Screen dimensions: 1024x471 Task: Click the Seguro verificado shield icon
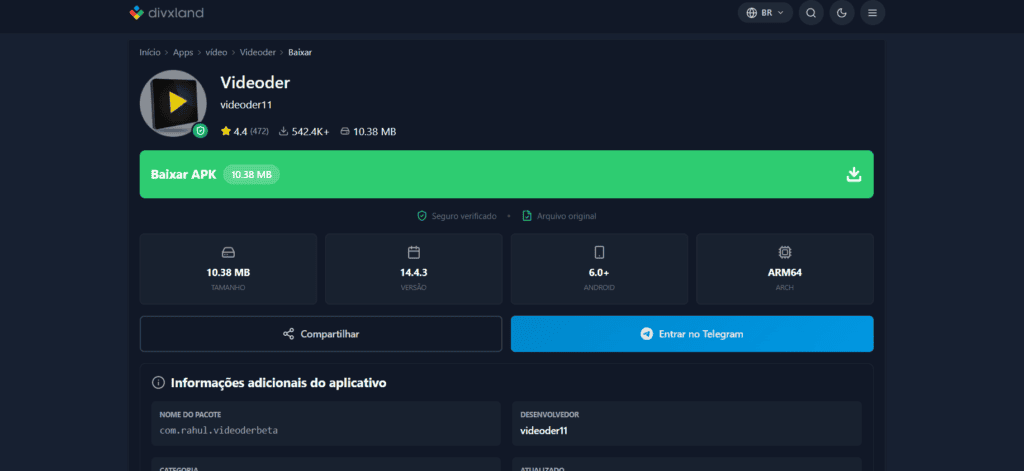pos(422,216)
